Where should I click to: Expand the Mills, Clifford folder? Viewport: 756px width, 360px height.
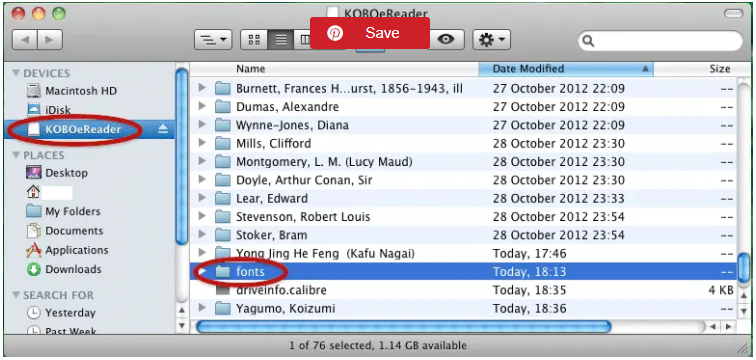coord(202,143)
